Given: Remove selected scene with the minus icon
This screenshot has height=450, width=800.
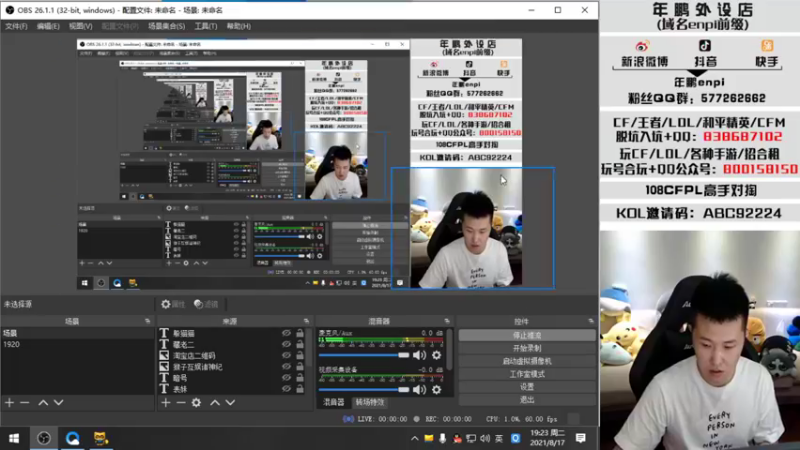Looking at the screenshot, I should point(24,403).
